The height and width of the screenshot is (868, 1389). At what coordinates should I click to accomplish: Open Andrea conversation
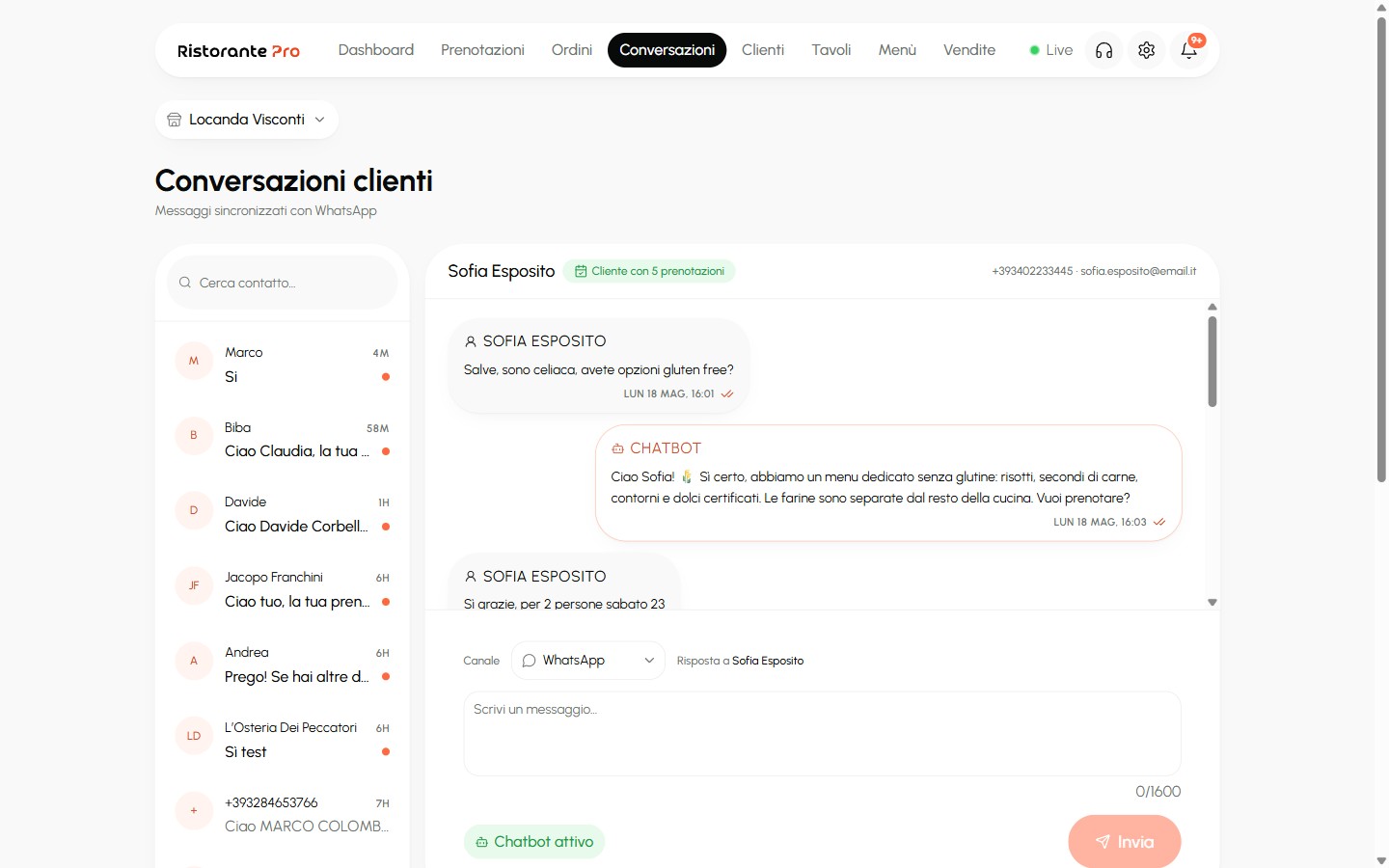[x=283, y=665]
